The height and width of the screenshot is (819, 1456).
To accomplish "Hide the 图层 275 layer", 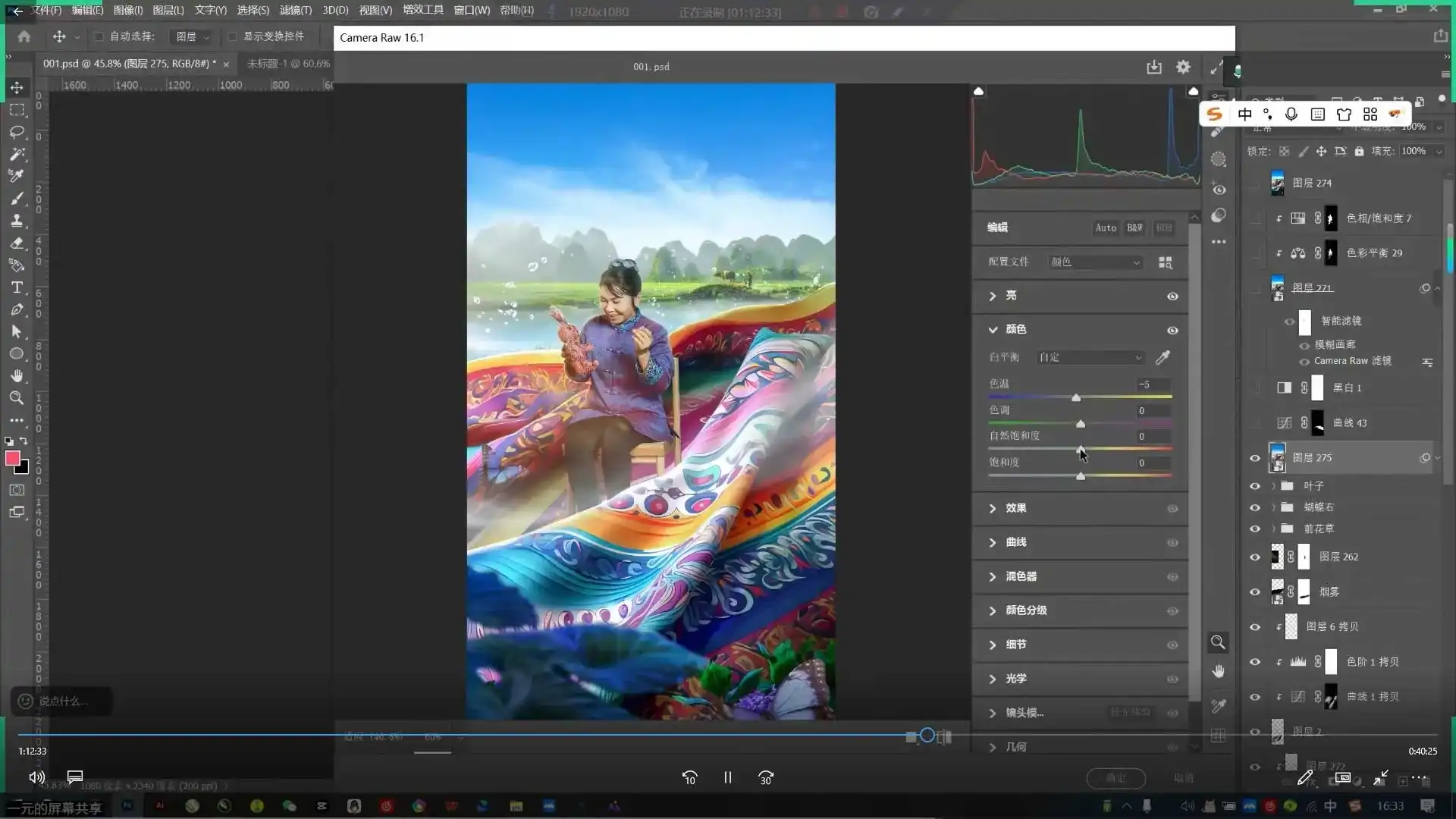I will click(1255, 458).
